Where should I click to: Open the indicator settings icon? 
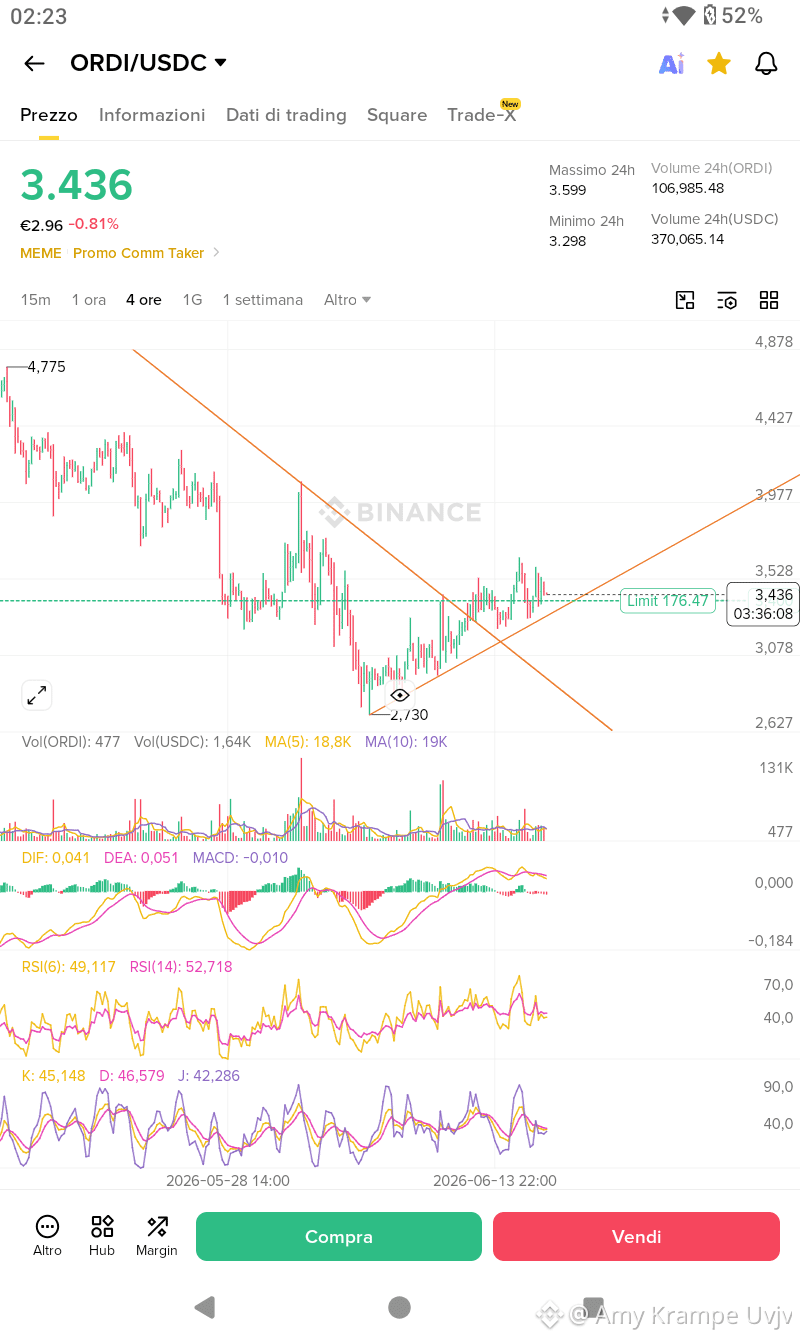727,300
